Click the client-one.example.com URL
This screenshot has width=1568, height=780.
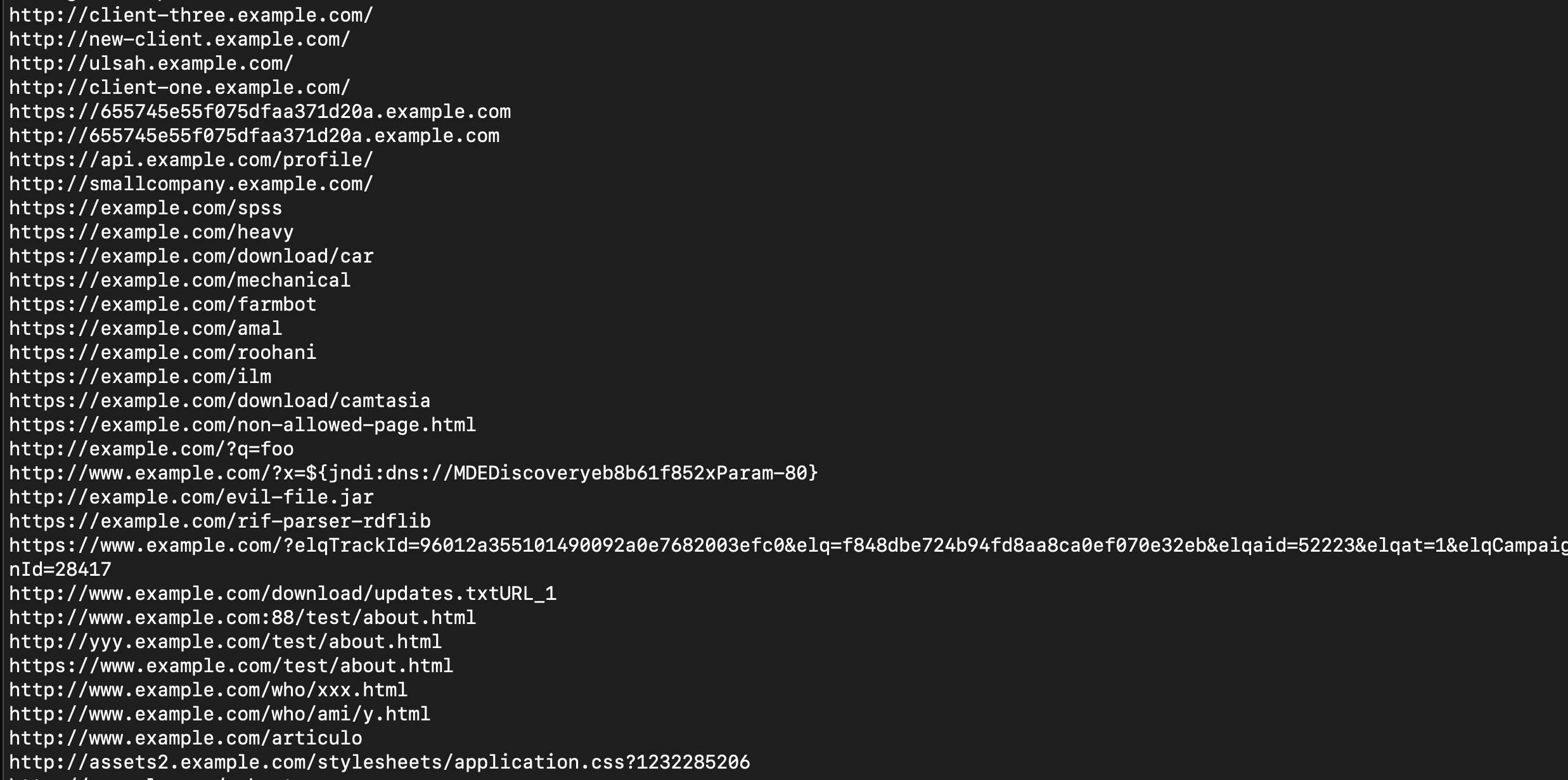coord(179,88)
